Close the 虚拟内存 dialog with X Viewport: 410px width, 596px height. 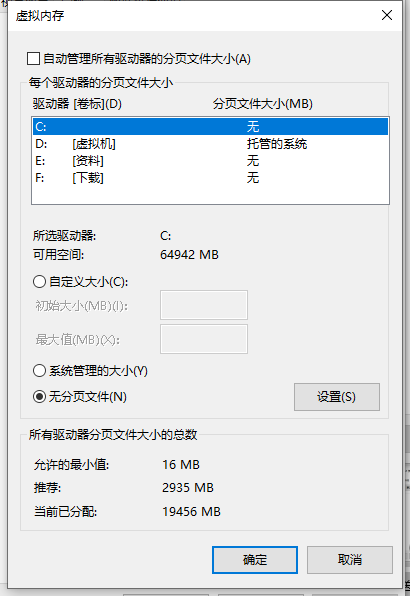[387, 15]
